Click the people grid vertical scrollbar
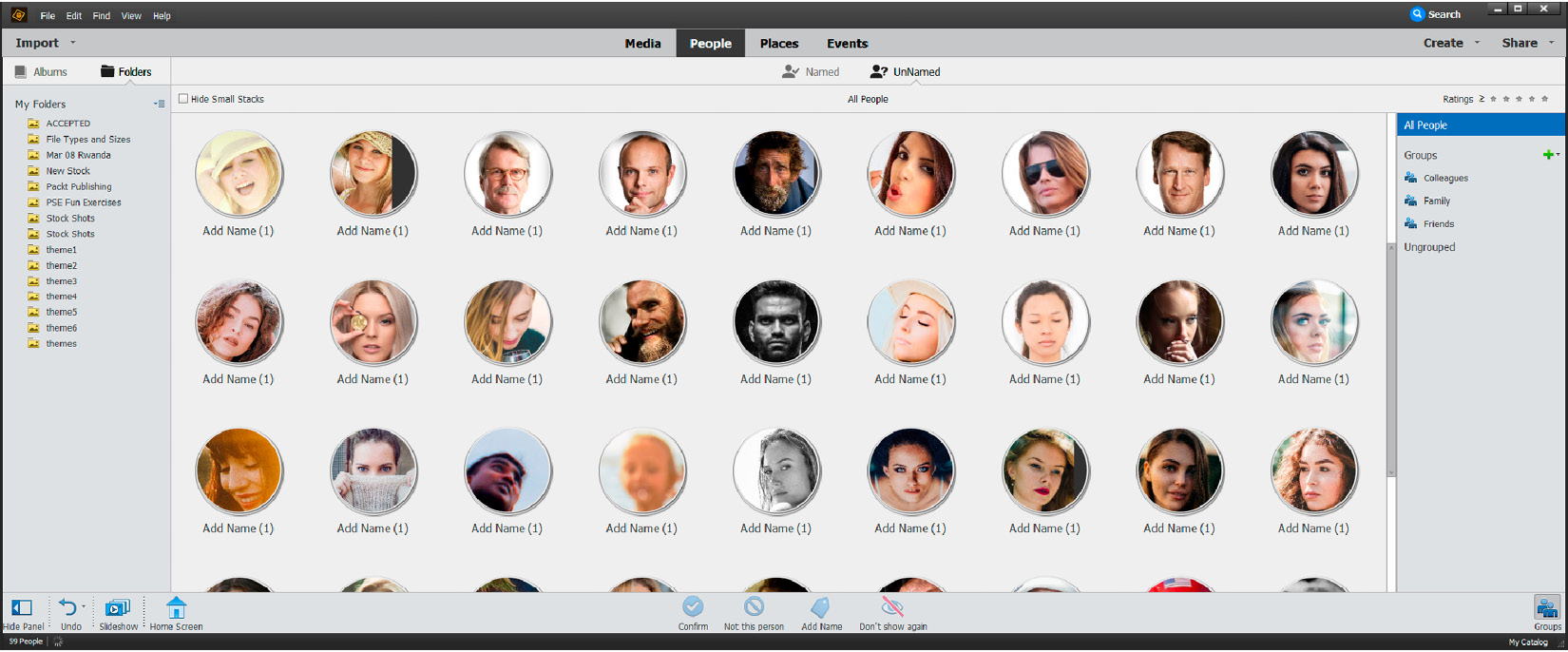Image resolution: width=1568 pixels, height=652 pixels. point(1391,359)
